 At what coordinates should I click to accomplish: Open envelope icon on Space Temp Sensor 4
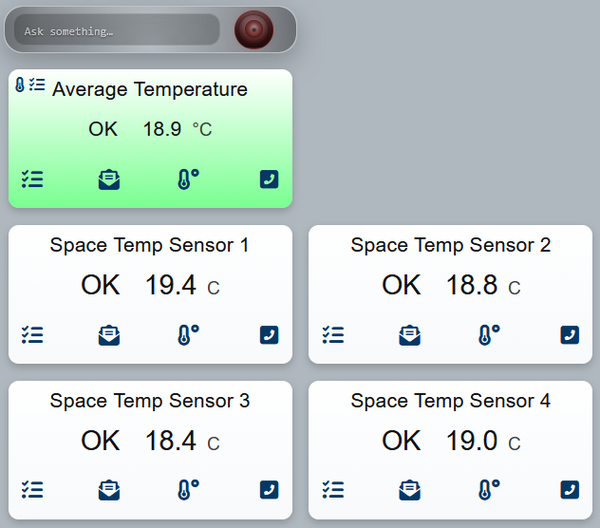[410, 490]
